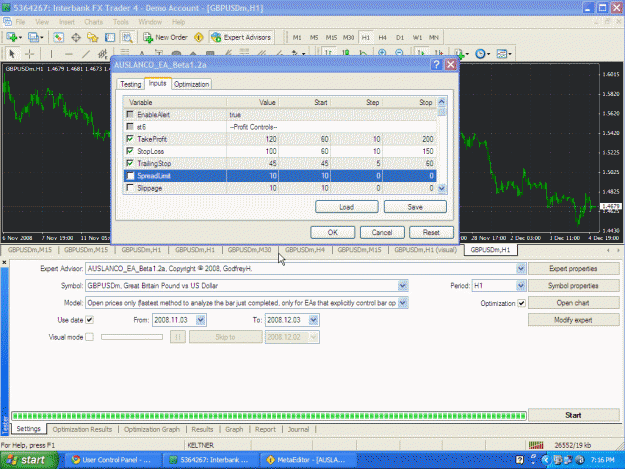This screenshot has height=469, width=625.
Task: Open MetaEditor from the toolbar icon
Action: tap(199, 37)
